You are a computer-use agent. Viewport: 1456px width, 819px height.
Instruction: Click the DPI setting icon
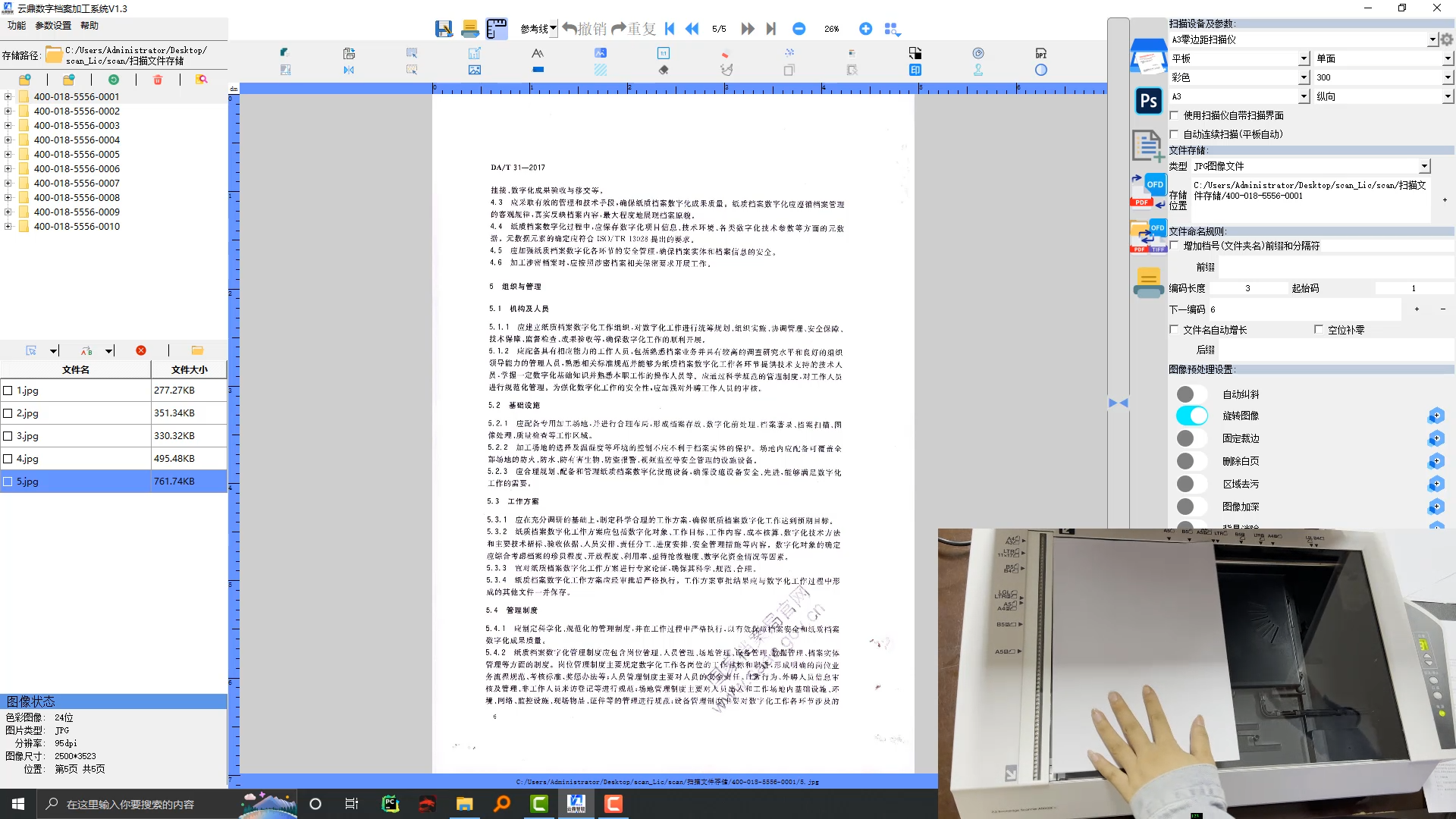tap(1041, 54)
